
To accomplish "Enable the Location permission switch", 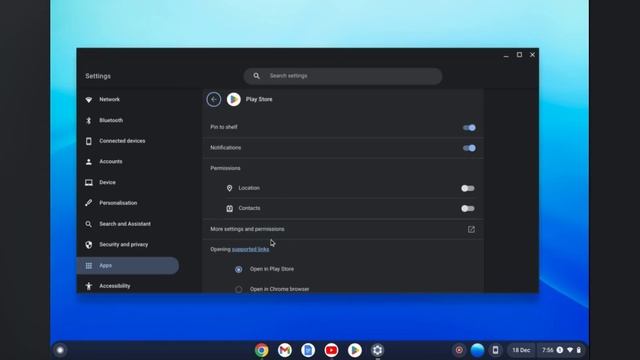I will pyautogui.click(x=468, y=188).
